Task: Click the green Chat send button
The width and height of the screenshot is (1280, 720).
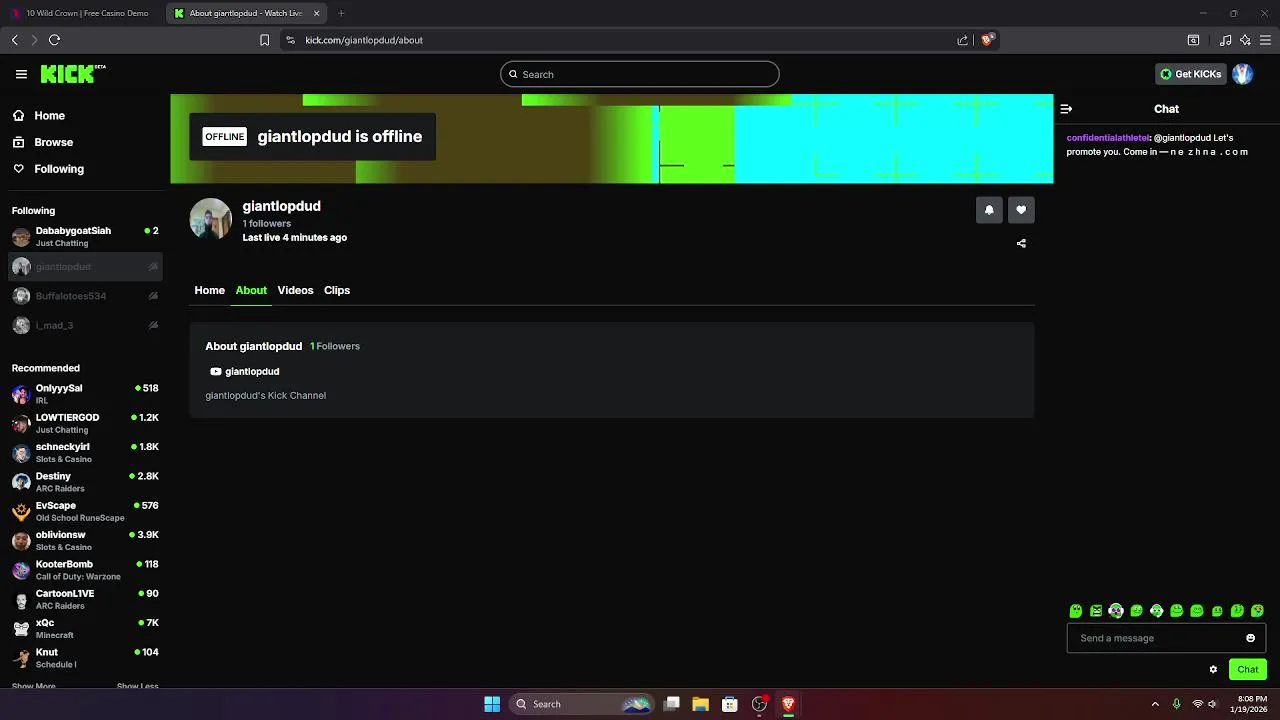Action: (1247, 669)
